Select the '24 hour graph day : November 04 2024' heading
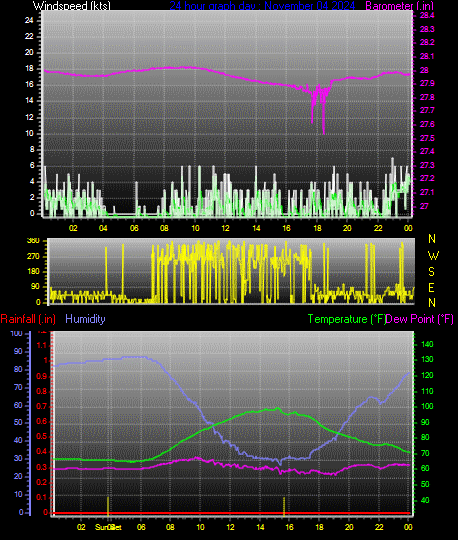This screenshot has height=540, width=458. [262, 6]
